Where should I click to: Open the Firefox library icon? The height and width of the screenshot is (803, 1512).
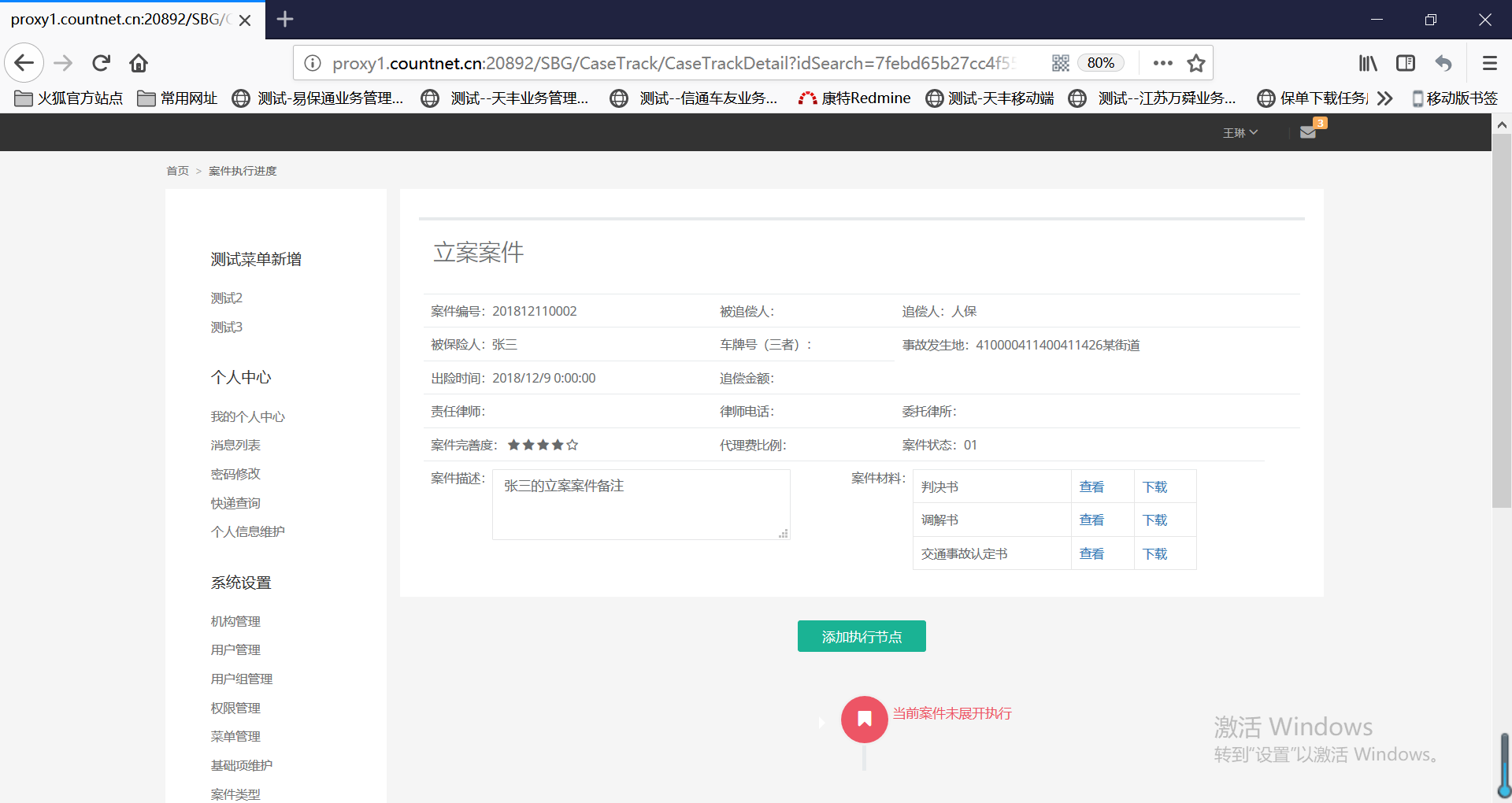(1368, 63)
